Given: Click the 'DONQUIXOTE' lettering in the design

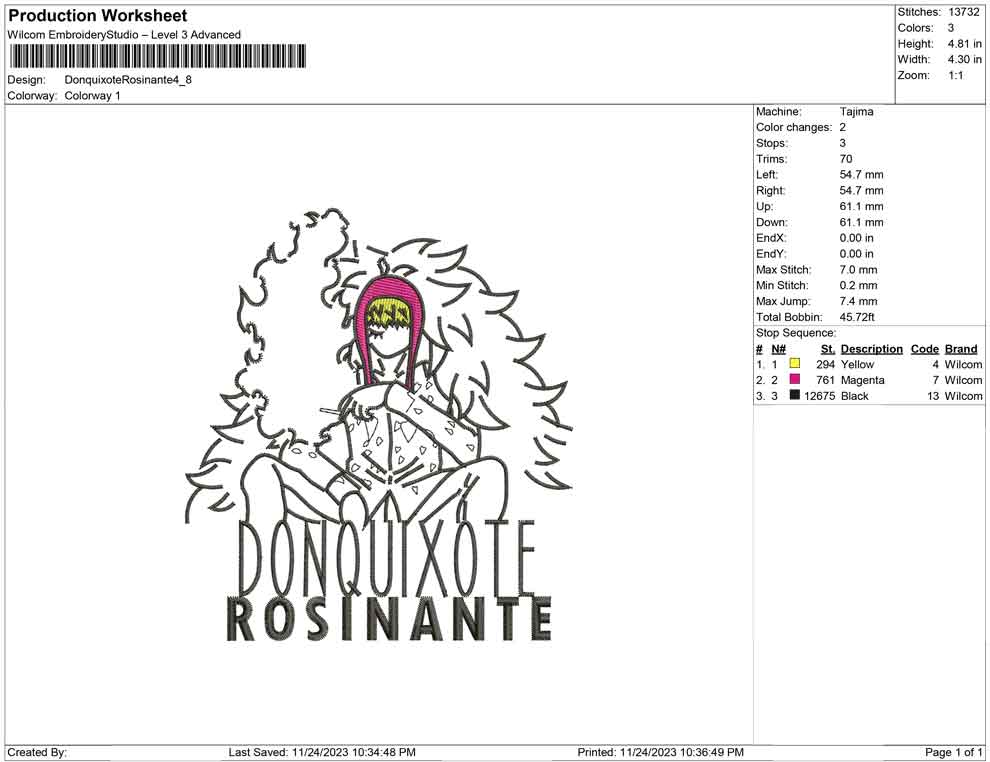Looking at the screenshot, I should click(x=387, y=557).
